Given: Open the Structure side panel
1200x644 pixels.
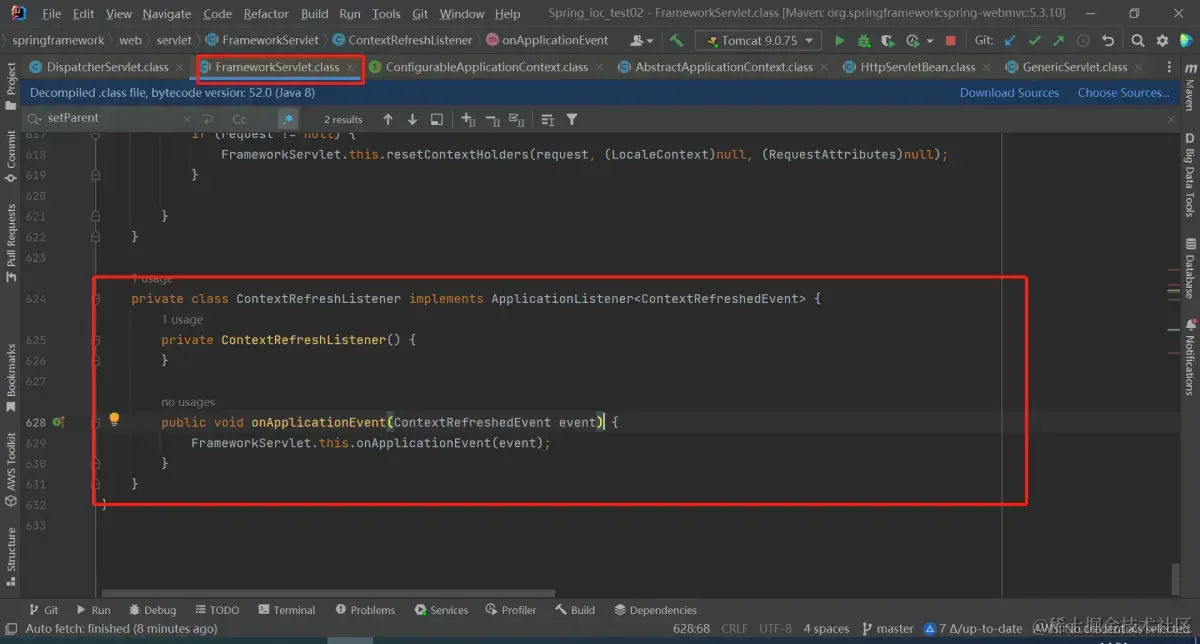Looking at the screenshot, I should (x=11, y=558).
